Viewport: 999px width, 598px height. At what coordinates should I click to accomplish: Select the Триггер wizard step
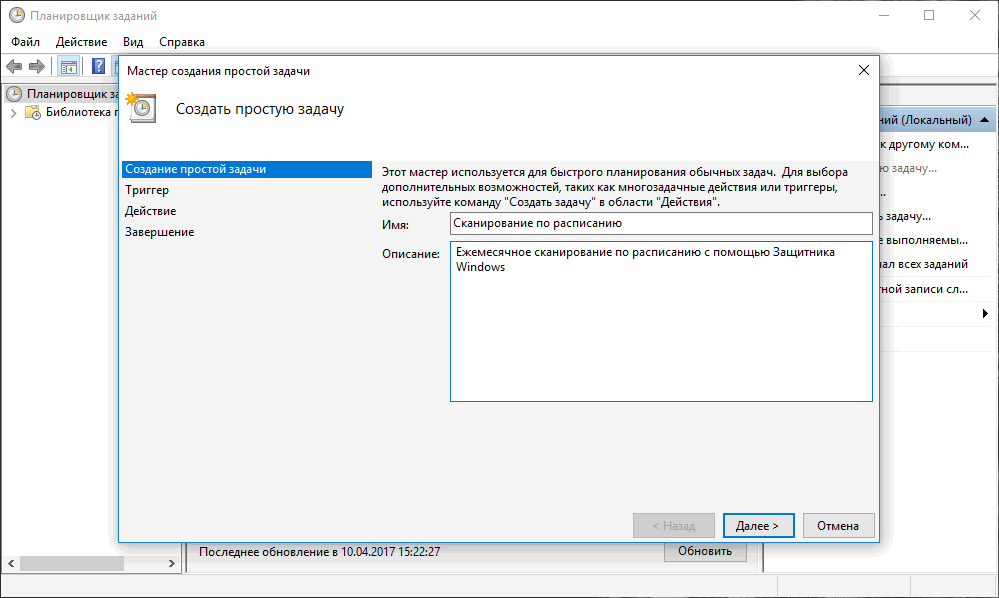[147, 190]
